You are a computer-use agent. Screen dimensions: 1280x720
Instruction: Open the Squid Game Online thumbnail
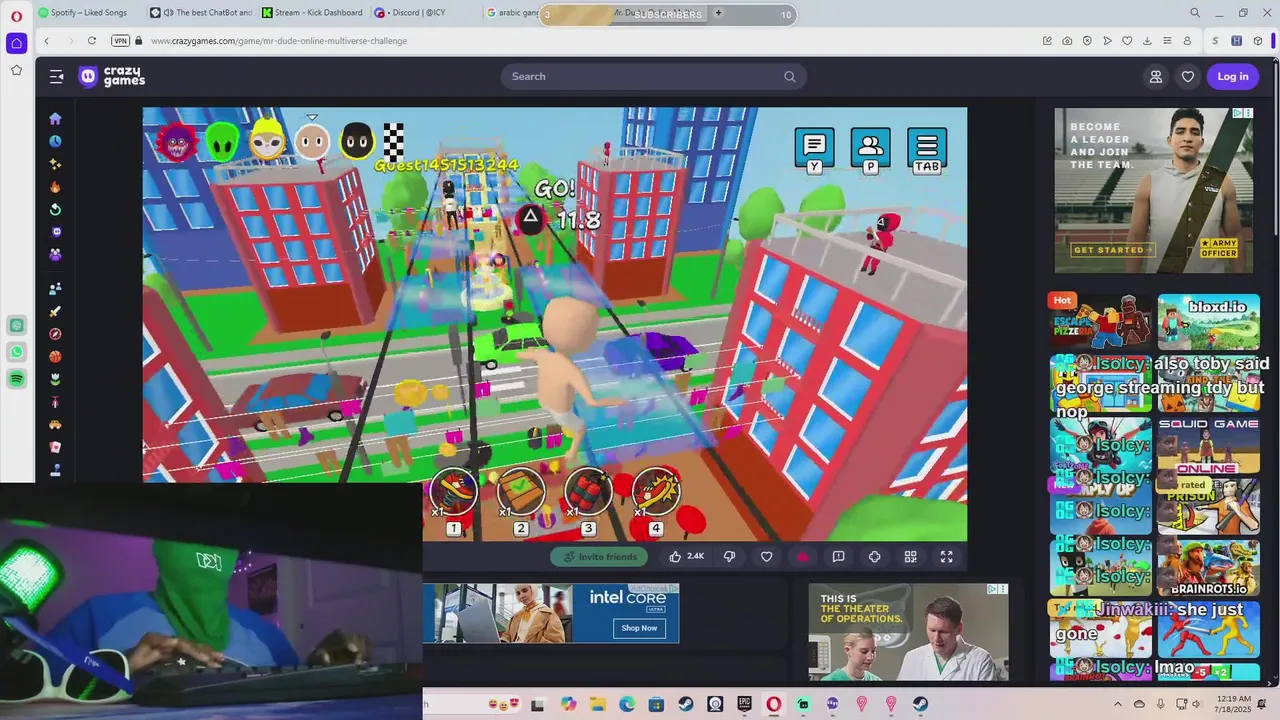[1208, 445]
